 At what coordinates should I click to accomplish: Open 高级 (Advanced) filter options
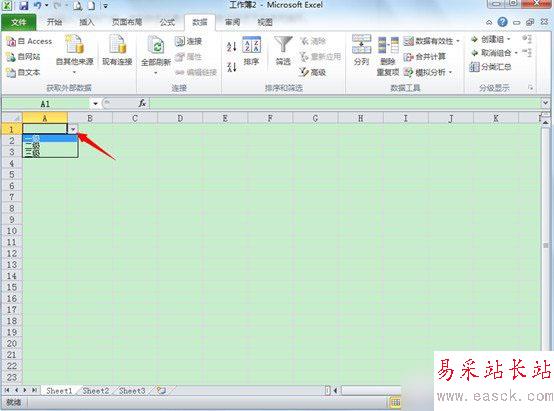(313, 72)
